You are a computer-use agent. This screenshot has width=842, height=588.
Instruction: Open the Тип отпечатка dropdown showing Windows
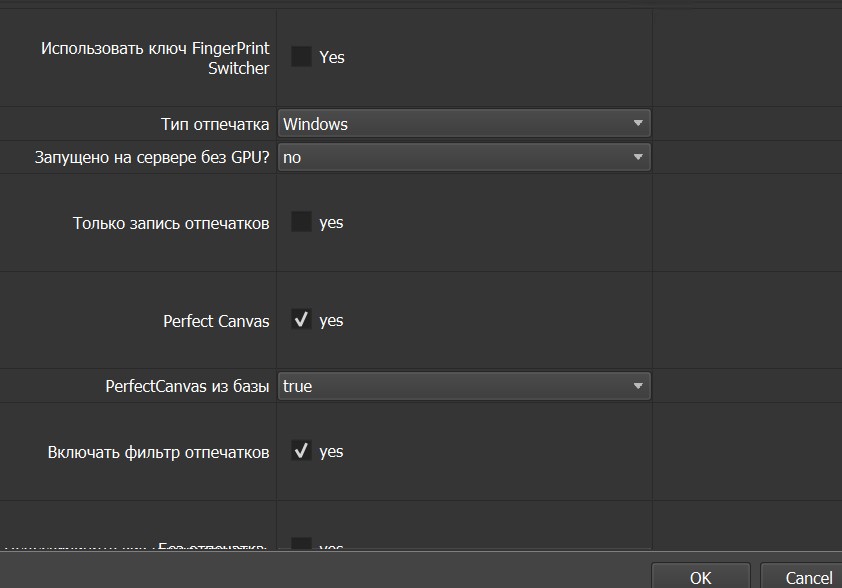coord(463,124)
